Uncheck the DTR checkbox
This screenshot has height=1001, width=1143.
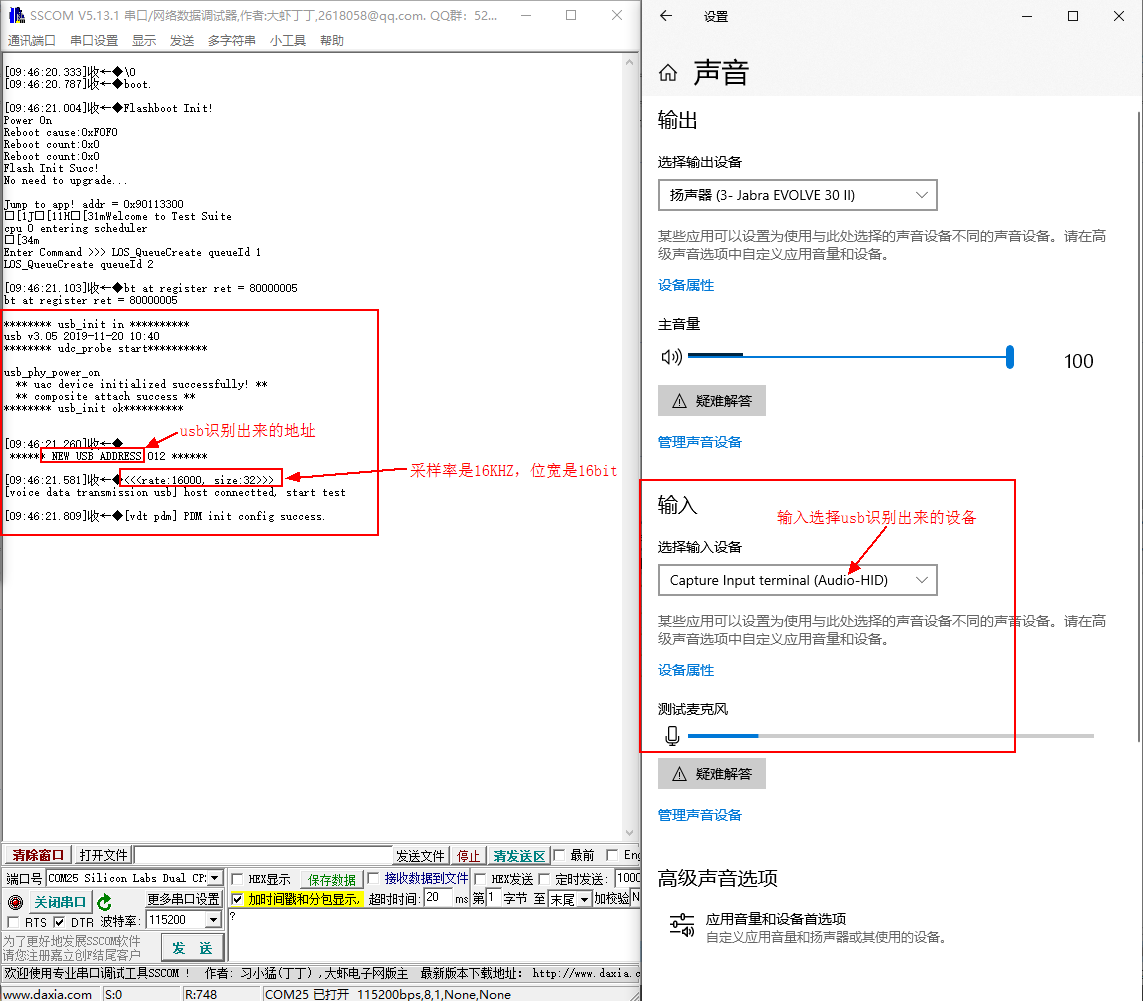coord(59,921)
